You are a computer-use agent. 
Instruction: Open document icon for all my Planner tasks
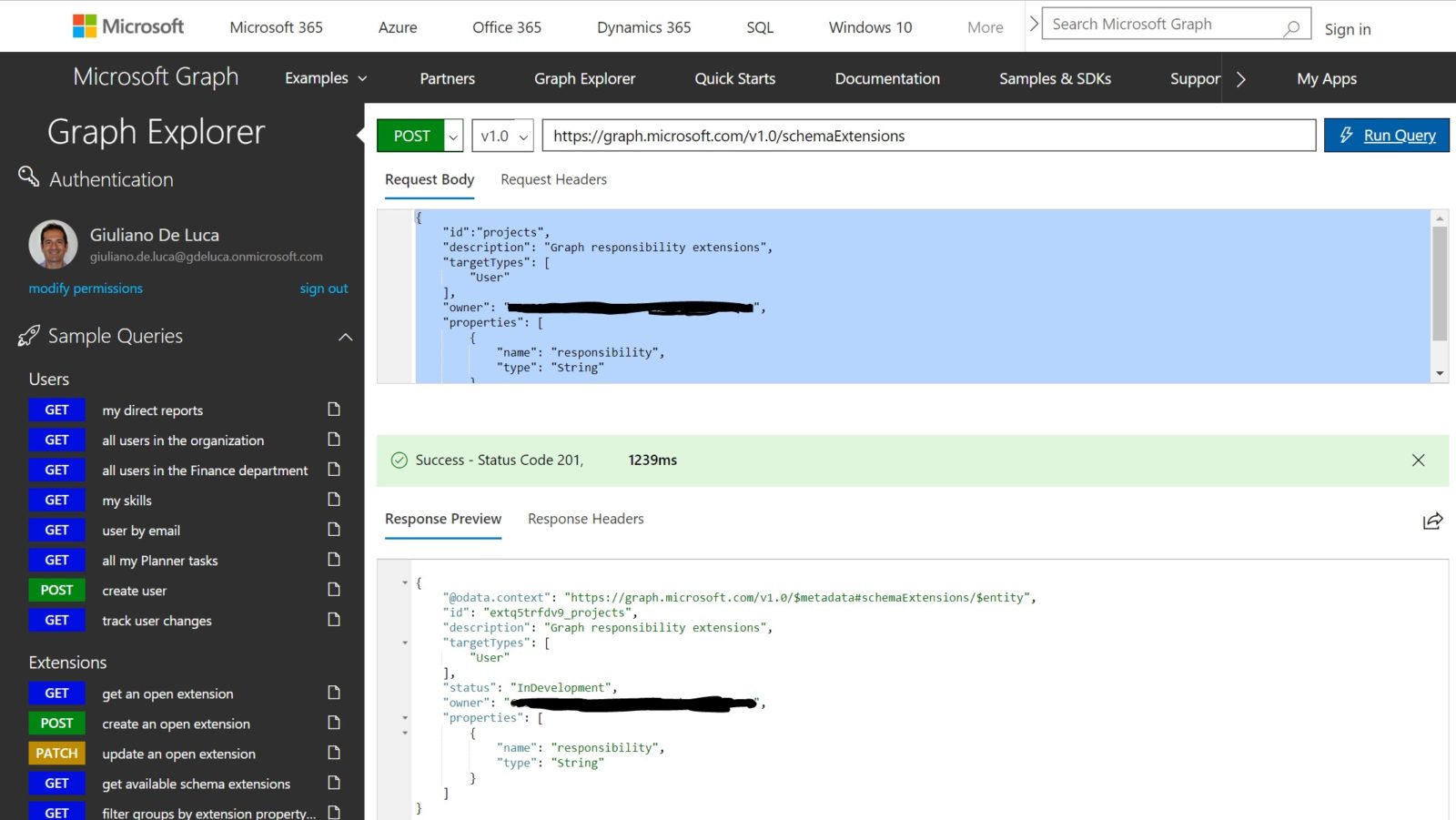[x=334, y=560]
